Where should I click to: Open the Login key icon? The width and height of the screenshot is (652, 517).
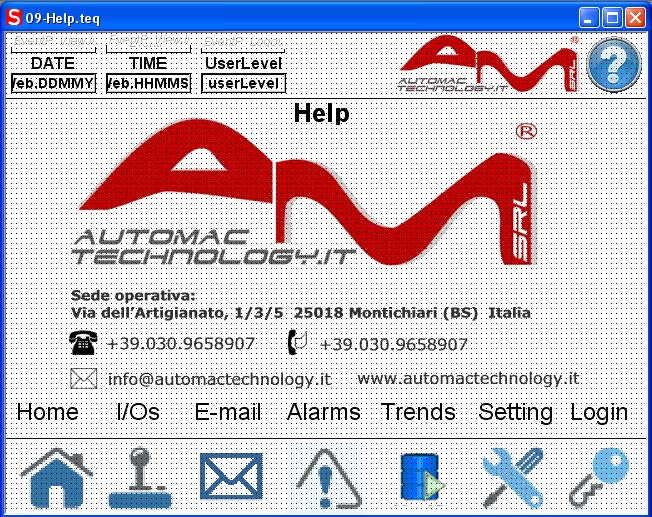[x=599, y=478]
